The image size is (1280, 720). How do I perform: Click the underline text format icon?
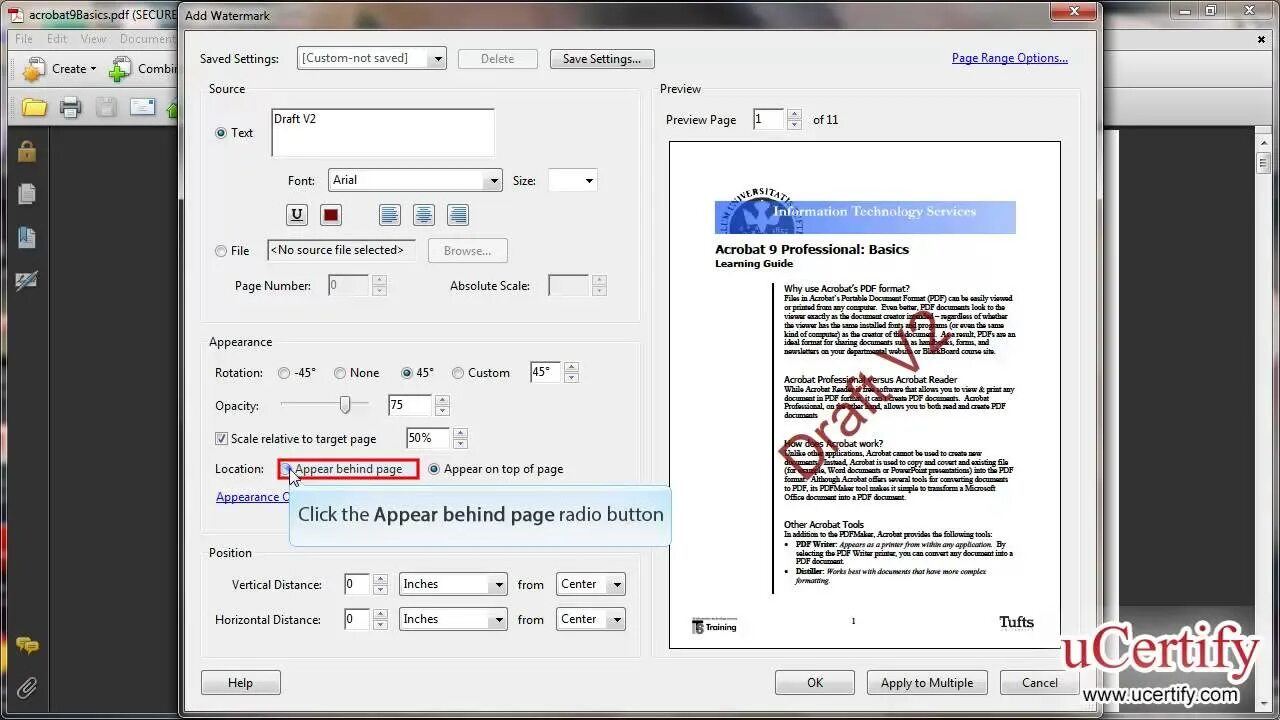point(296,215)
